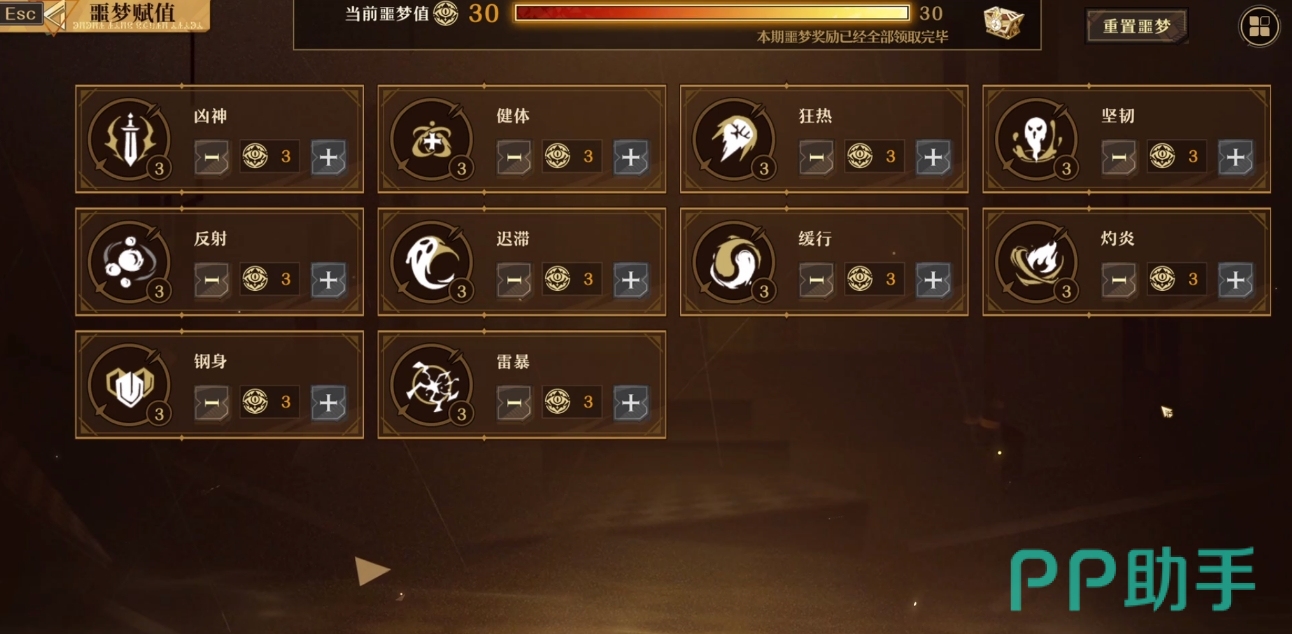Image resolution: width=1292 pixels, height=634 pixels.
Task: Select the 狂热 frenzy icon
Action: point(735,138)
